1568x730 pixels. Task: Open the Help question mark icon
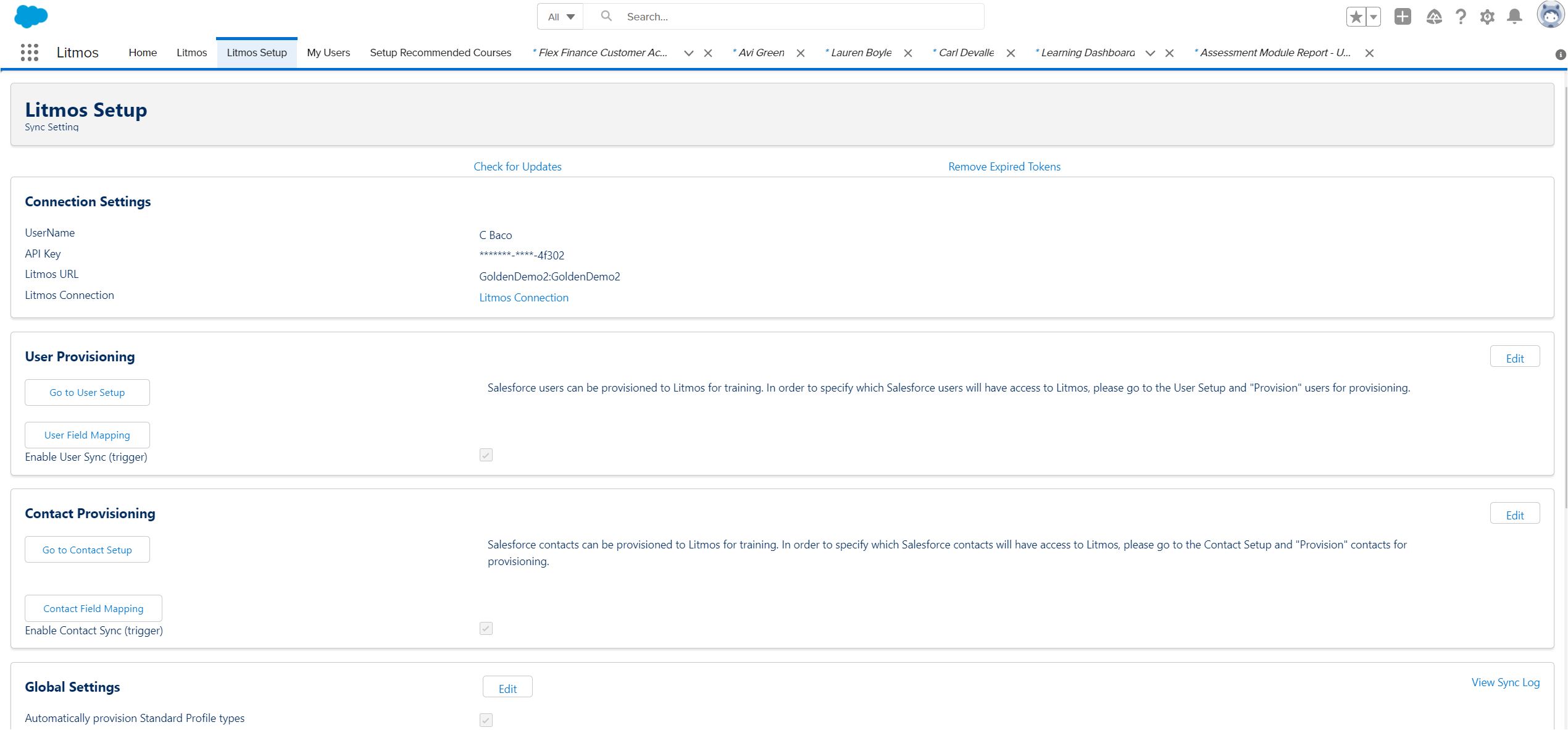point(1461,17)
